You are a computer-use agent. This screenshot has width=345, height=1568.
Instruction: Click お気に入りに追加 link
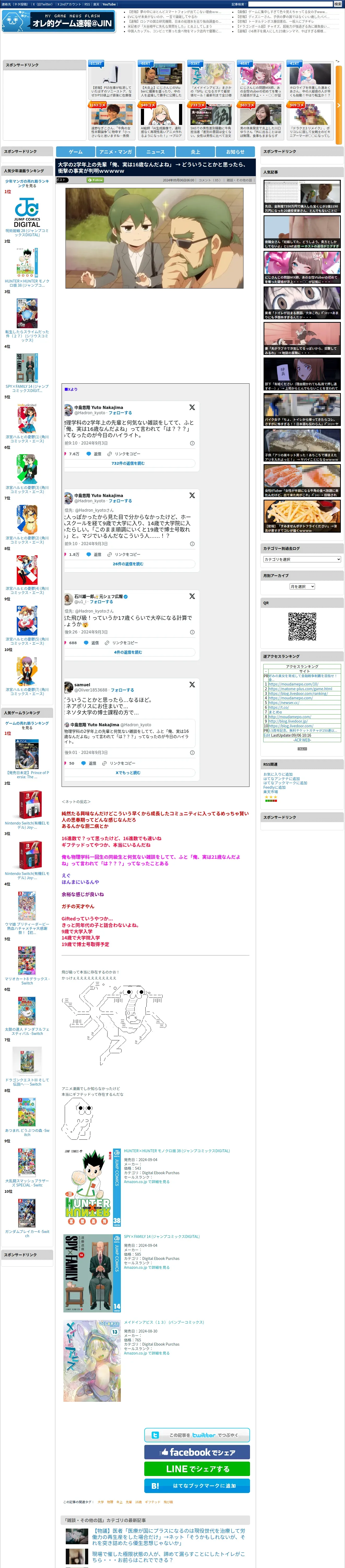coord(278,774)
